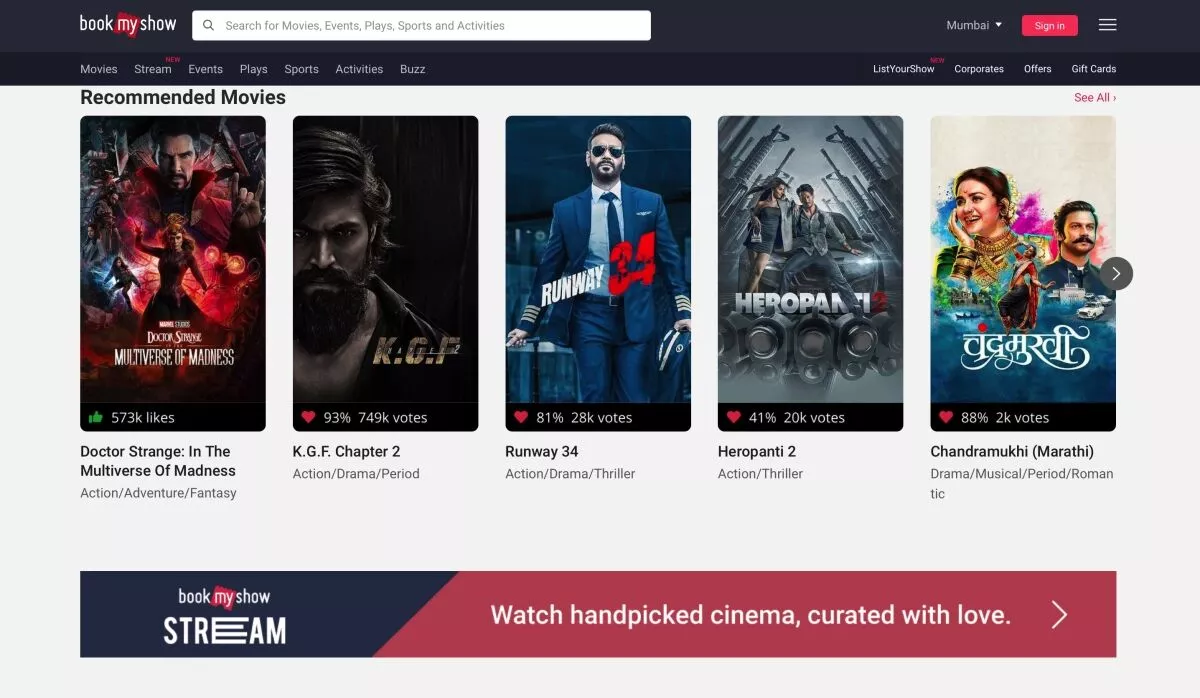Open the Corporates link
This screenshot has height=698, width=1200.
tap(979, 69)
